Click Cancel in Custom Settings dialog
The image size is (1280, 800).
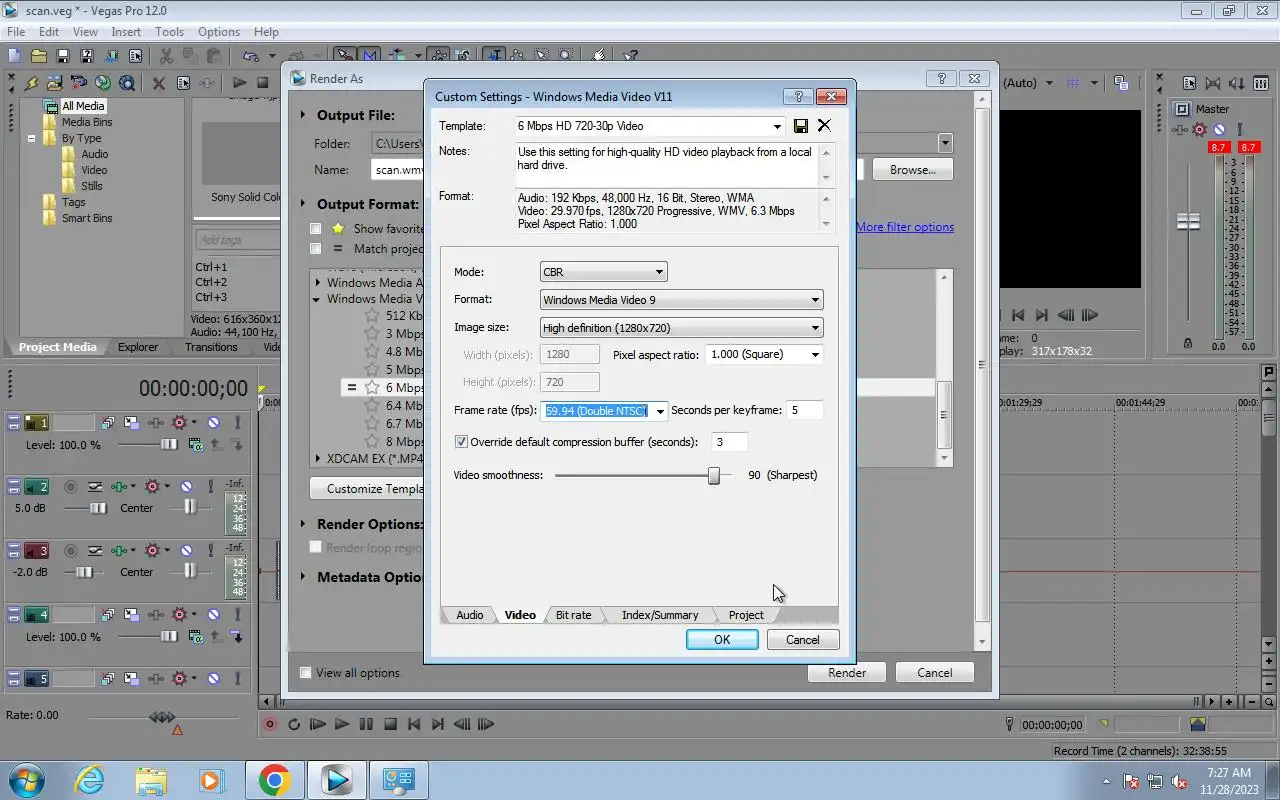pos(803,640)
